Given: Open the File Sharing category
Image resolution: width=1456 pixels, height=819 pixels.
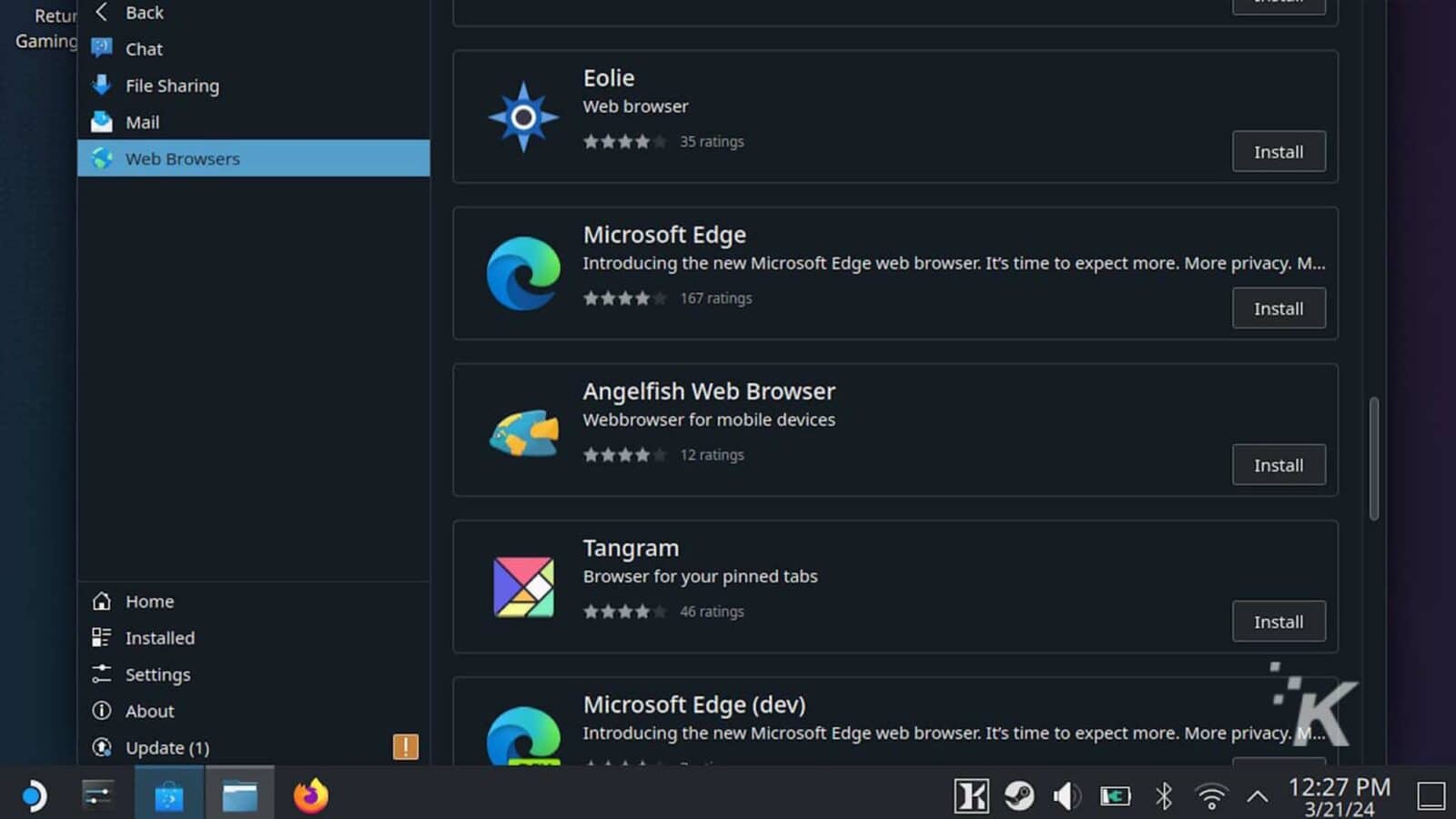Looking at the screenshot, I should pos(253,86).
